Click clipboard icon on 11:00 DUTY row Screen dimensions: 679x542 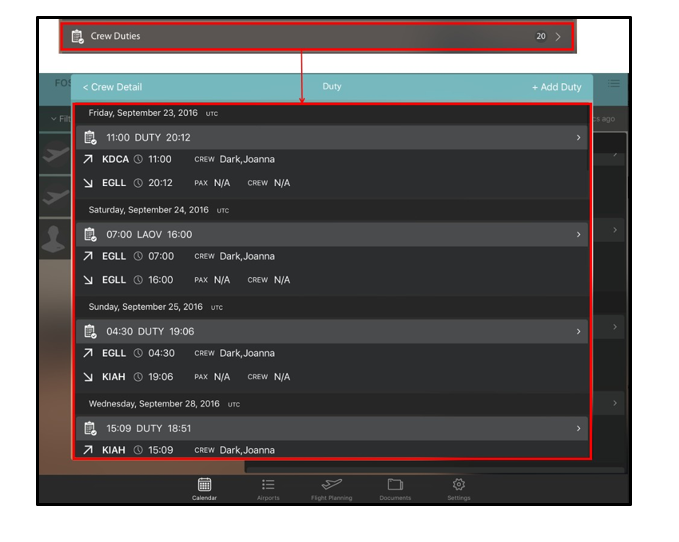pos(90,138)
